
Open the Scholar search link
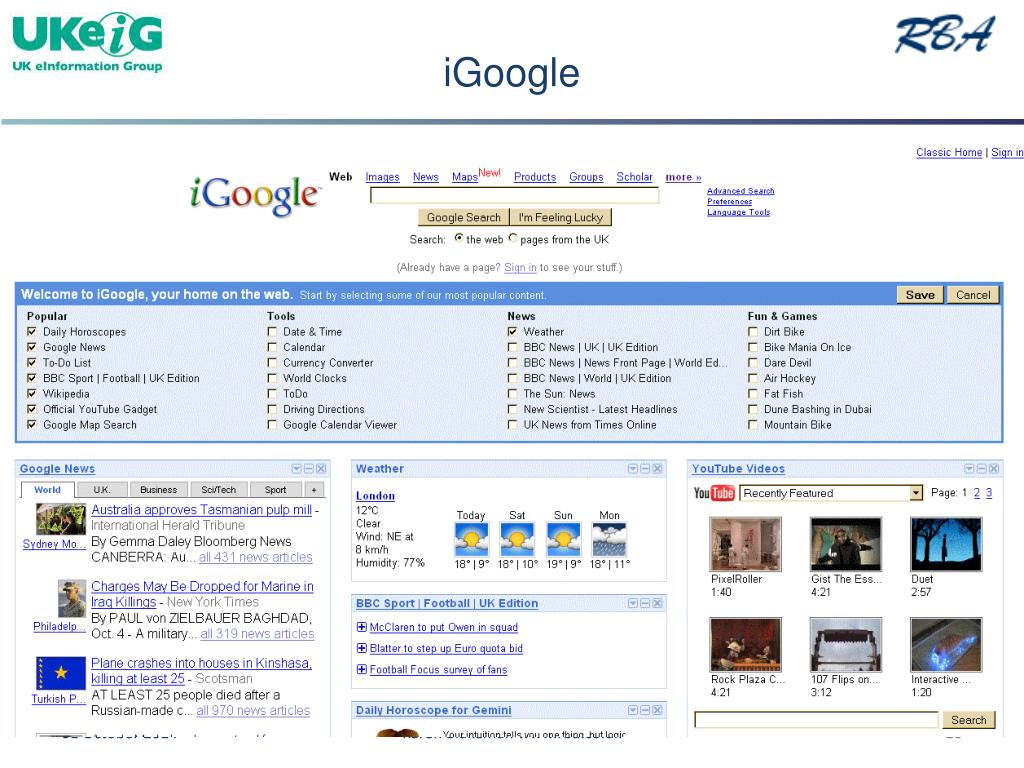pyautogui.click(x=634, y=177)
